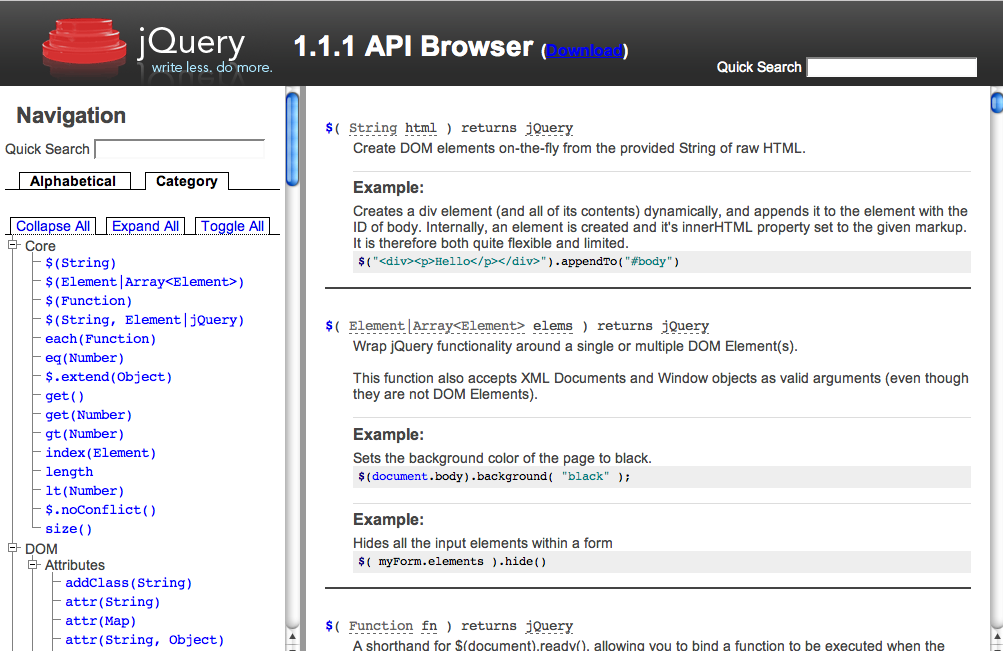Switch to the Category tab
The image size is (1003, 651).
(186, 181)
